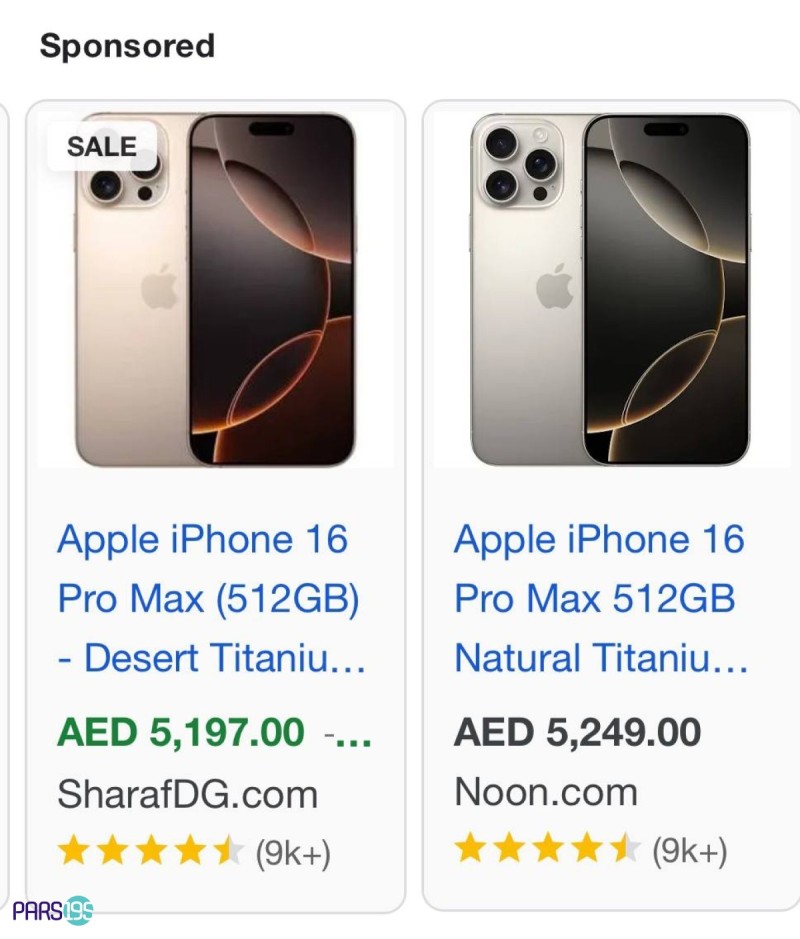The width and height of the screenshot is (800, 939).
Task: Open the (9k+) reviews for Noon listing
Action: [x=689, y=850]
